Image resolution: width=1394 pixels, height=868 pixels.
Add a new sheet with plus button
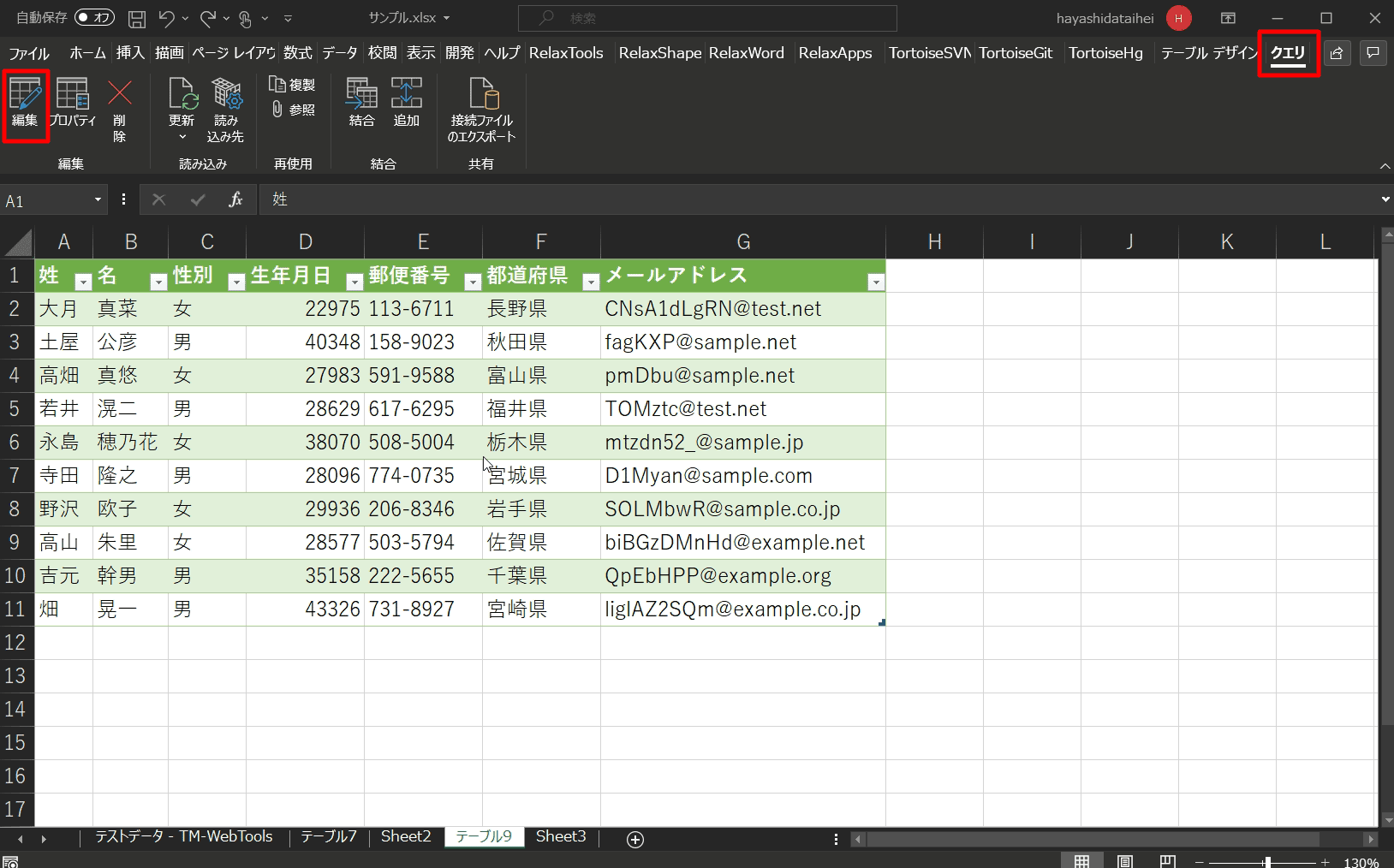pos(635,839)
